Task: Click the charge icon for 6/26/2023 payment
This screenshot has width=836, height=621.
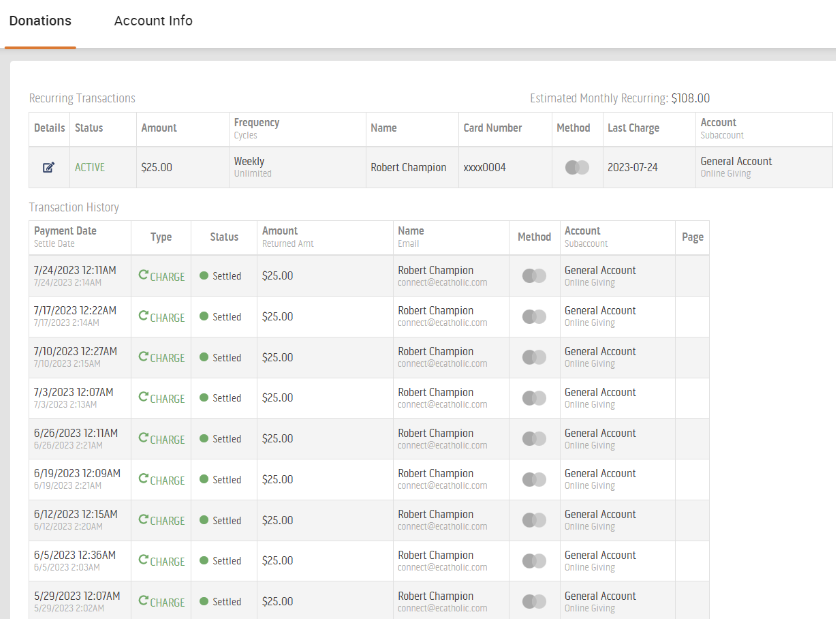Action: (144, 438)
